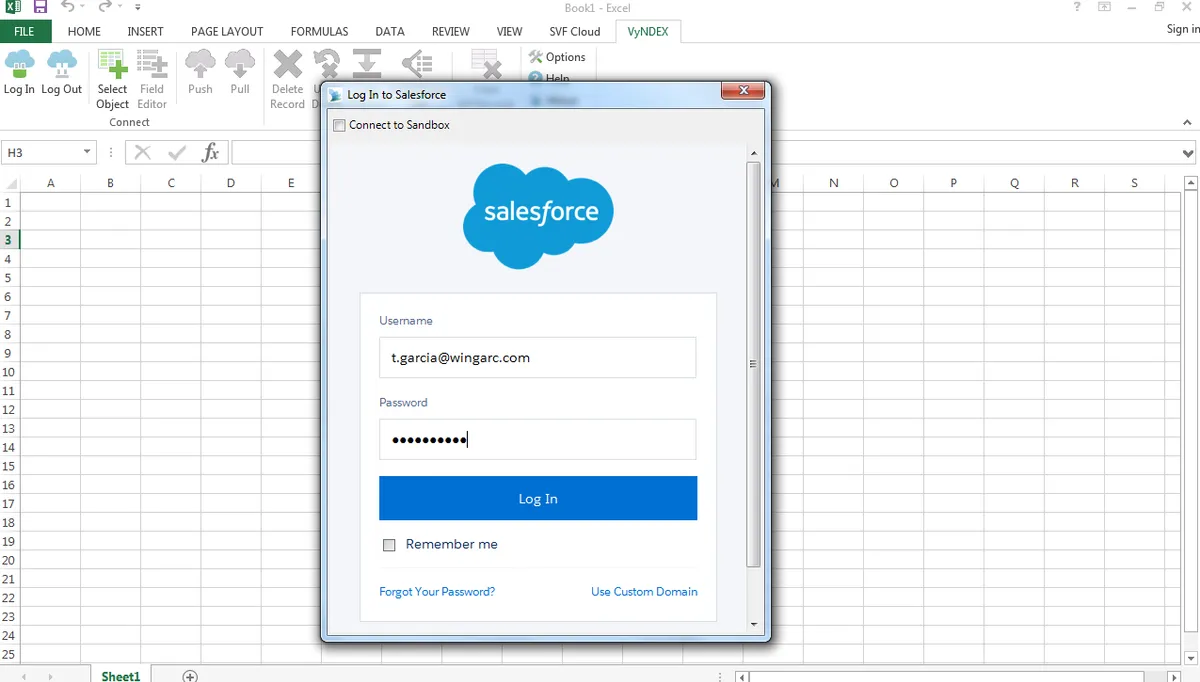Open Ribbon Display Options icon
This screenshot has height=682, width=1200.
click(1105, 7)
